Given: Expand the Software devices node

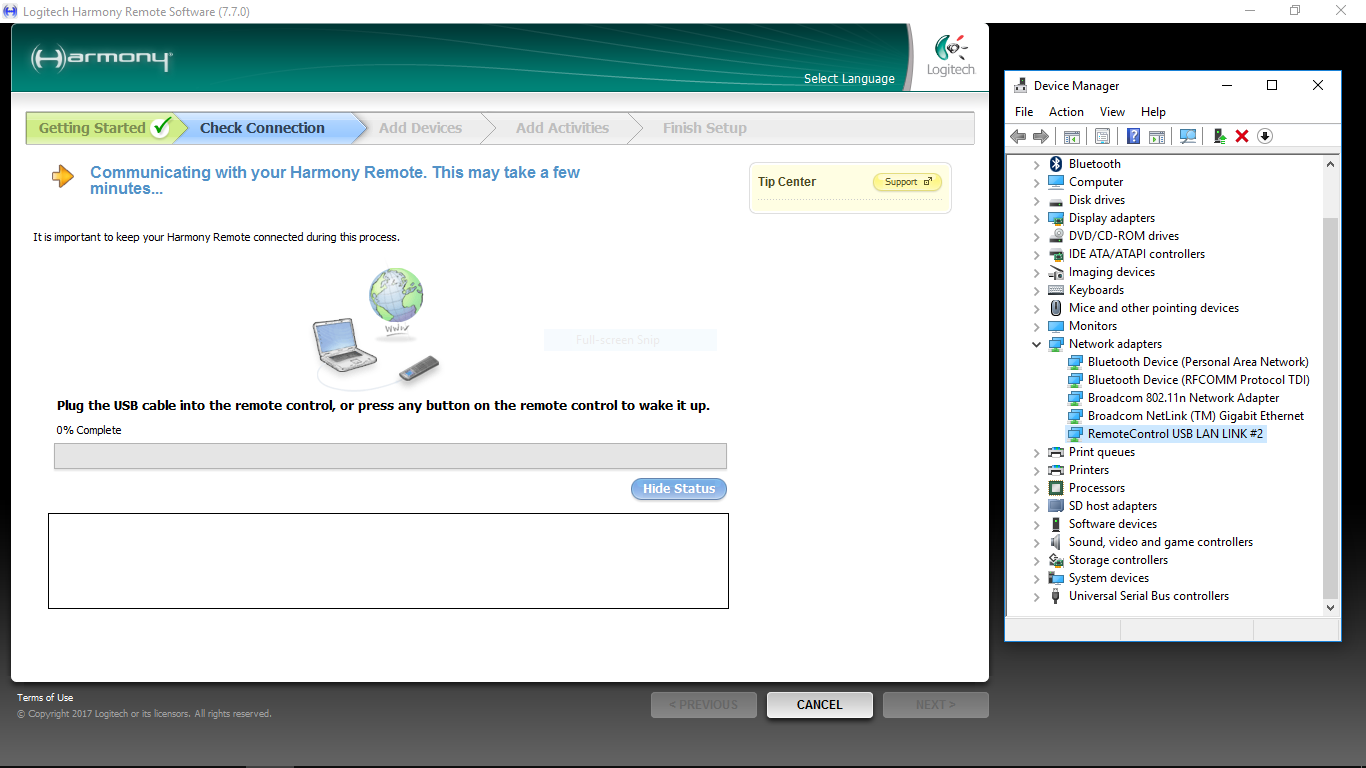Looking at the screenshot, I should (1036, 524).
